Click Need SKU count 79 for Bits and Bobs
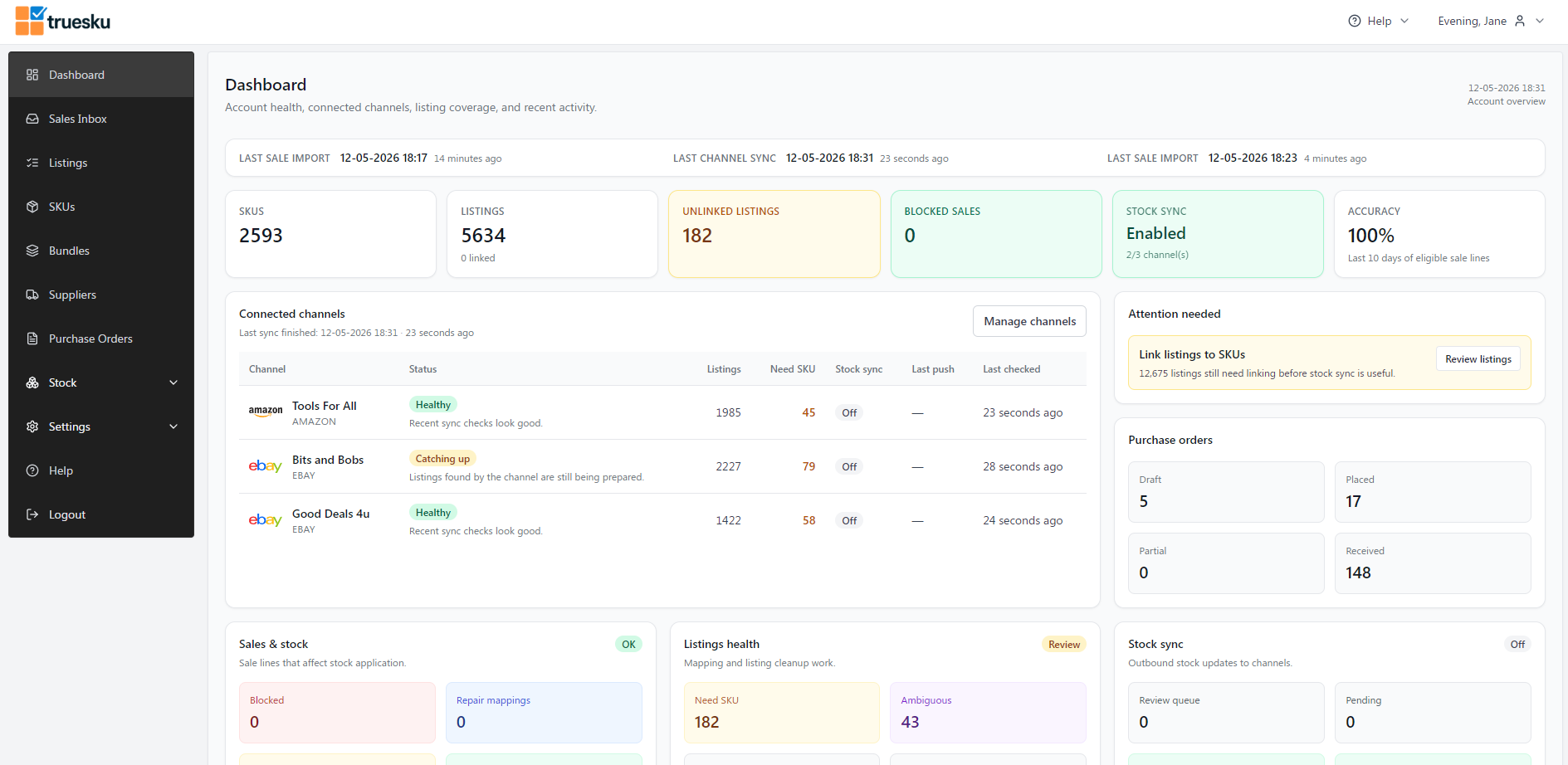This screenshot has height=765, width=1568. point(808,466)
